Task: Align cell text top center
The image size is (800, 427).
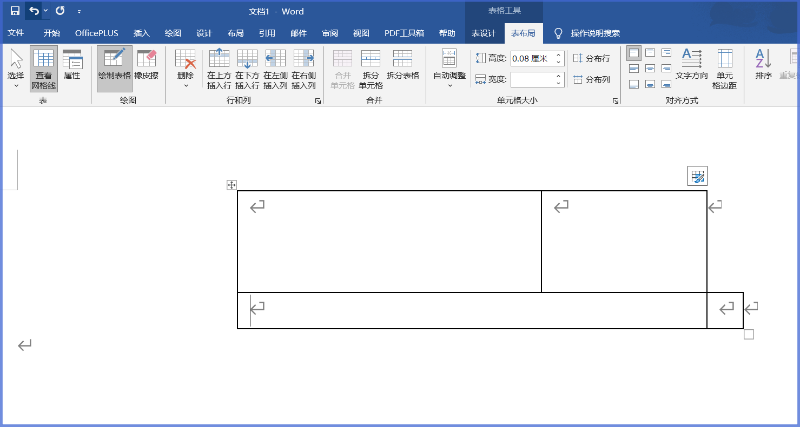Action: coord(650,53)
